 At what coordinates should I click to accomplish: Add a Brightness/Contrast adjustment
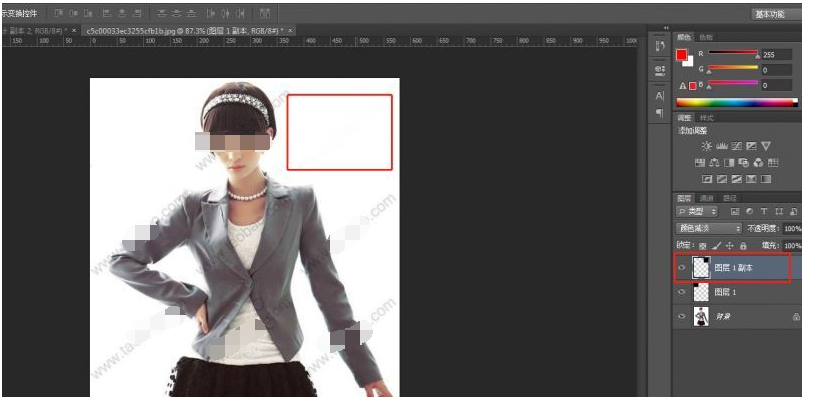click(x=706, y=146)
